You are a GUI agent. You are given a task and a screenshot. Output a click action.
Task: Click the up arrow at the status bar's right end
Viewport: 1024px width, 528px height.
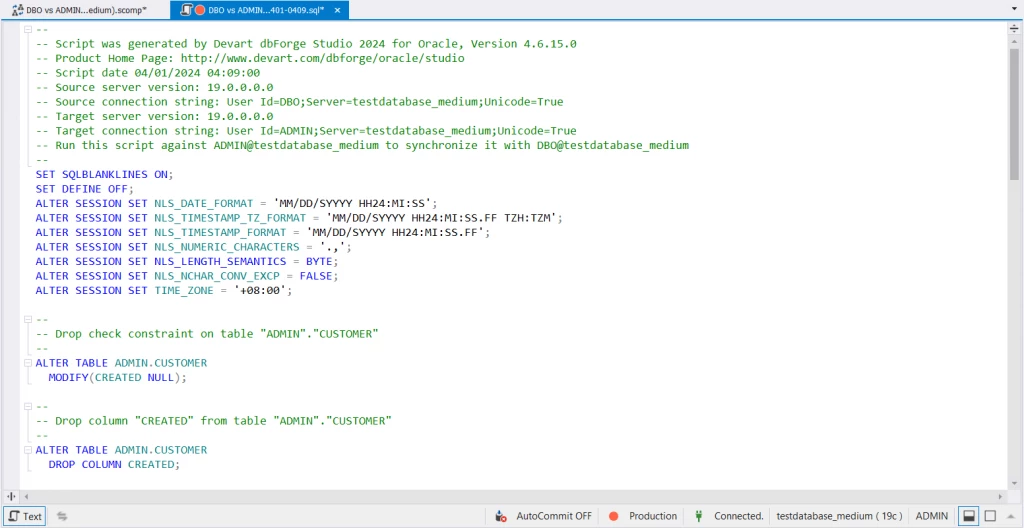1013,516
